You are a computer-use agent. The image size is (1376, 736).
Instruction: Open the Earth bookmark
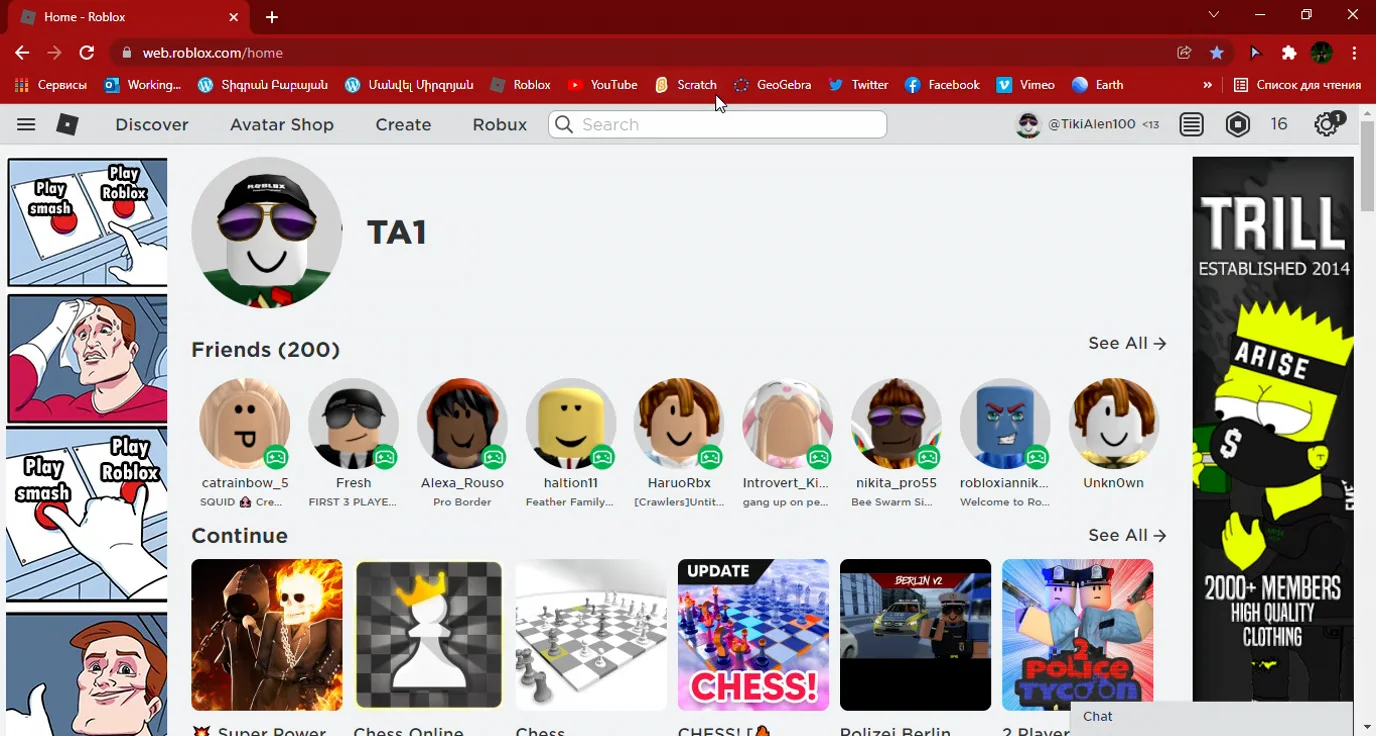pyautogui.click(x=1097, y=85)
